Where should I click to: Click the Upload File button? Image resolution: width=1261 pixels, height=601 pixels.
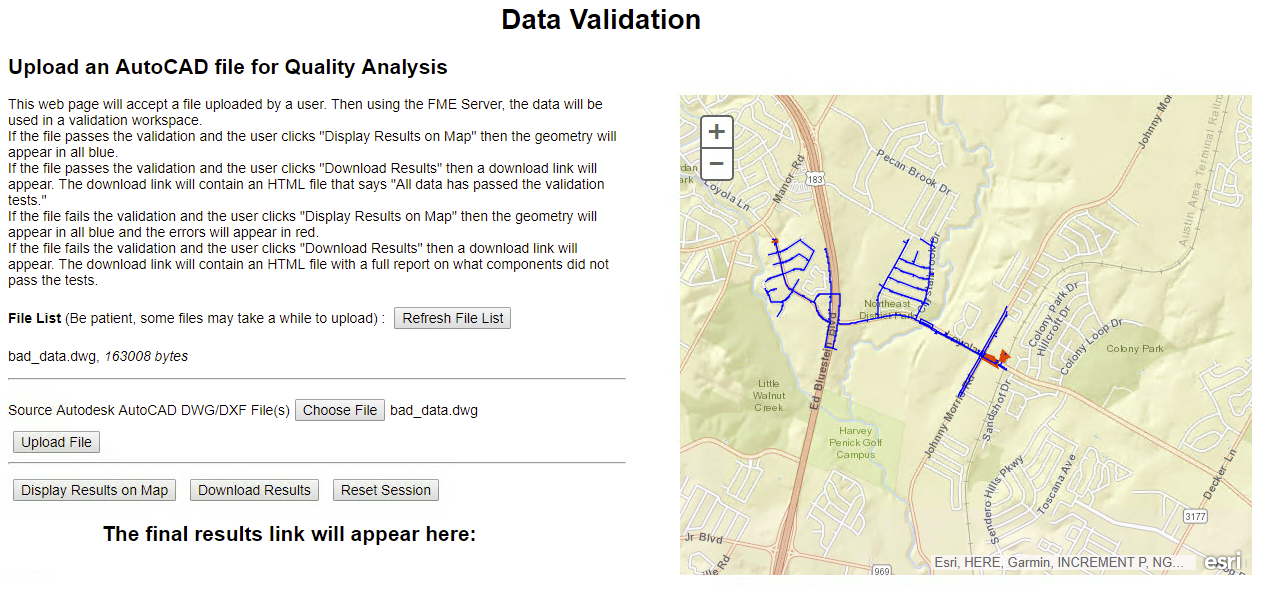tap(56, 442)
